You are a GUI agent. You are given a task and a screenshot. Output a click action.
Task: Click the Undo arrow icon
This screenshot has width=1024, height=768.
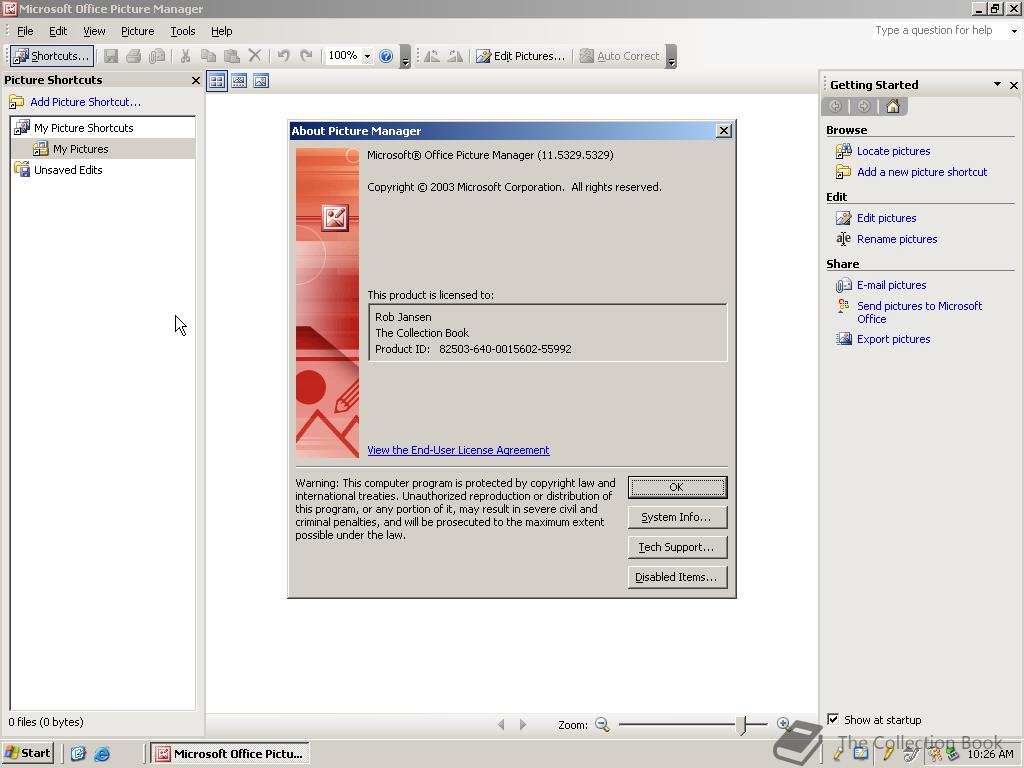[x=283, y=56]
